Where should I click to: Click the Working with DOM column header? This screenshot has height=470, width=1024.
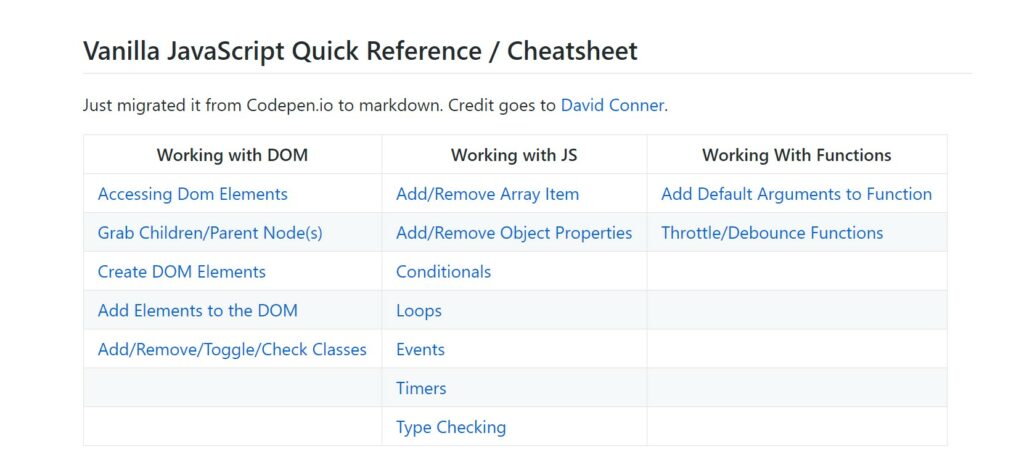tap(232, 155)
